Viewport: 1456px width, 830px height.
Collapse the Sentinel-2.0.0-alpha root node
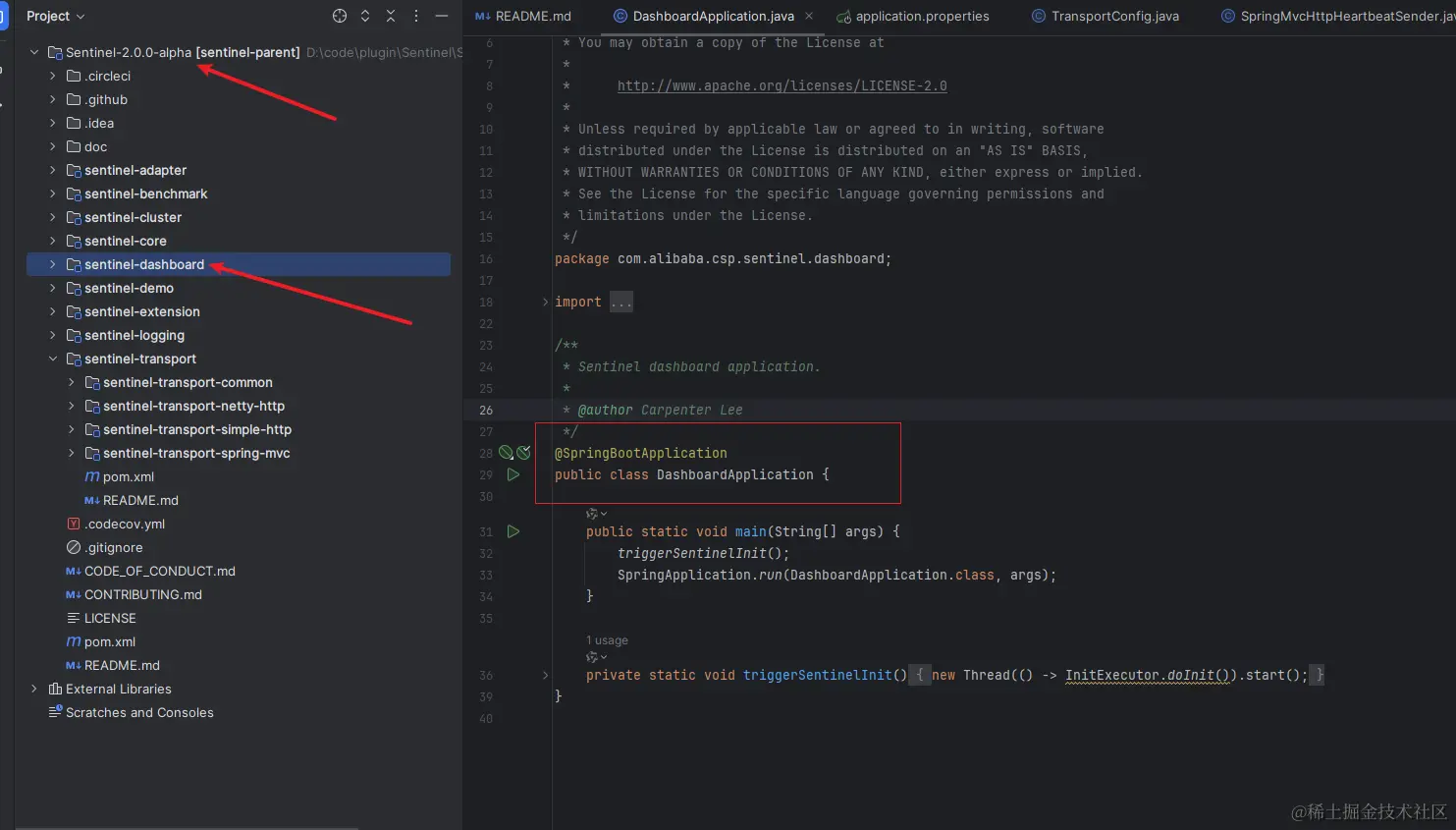[34, 52]
